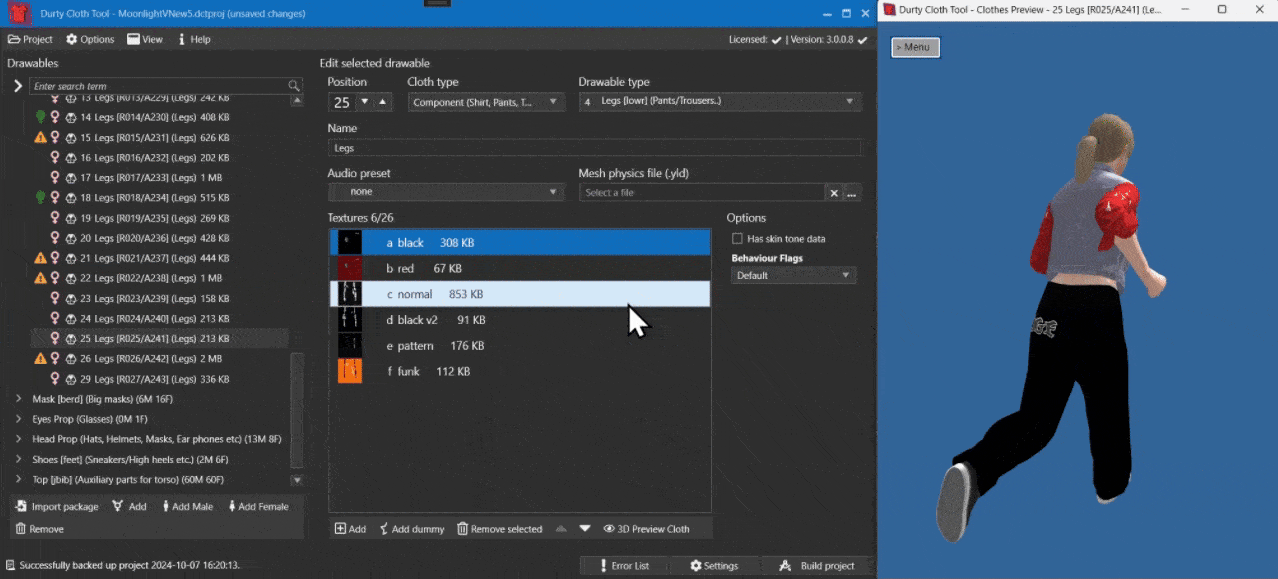Browse for a mesh physics .yld file

pyautogui.click(x=852, y=193)
